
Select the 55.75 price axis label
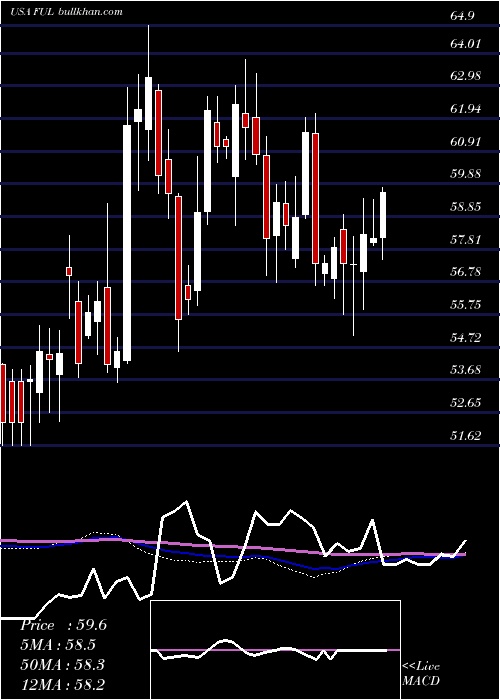click(466, 304)
